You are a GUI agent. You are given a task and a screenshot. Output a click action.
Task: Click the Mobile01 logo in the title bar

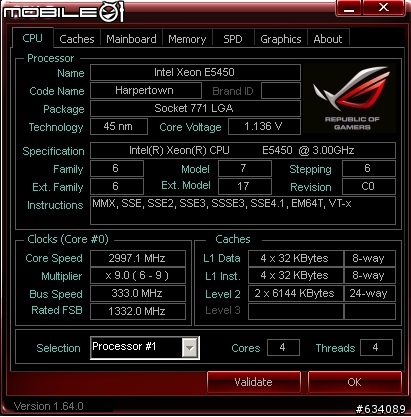pos(63,12)
